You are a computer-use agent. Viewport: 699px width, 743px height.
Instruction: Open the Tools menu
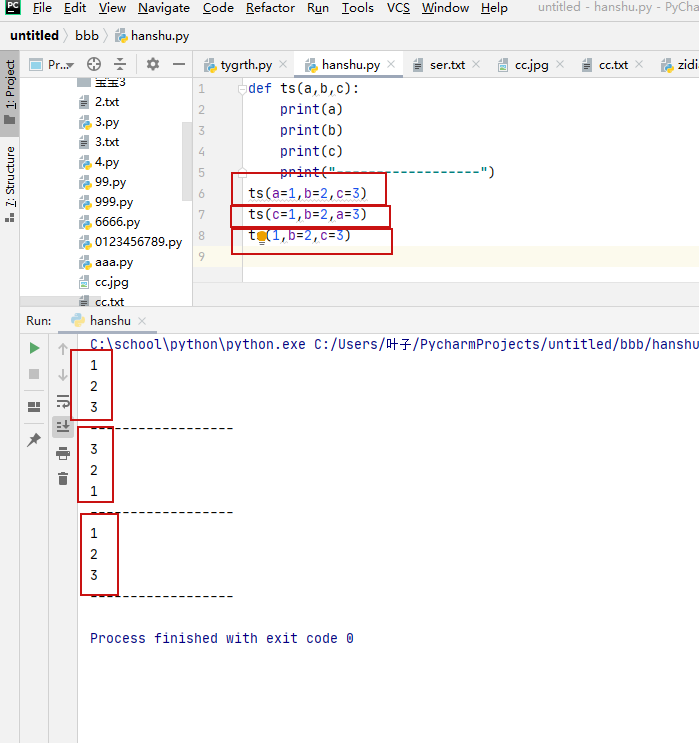point(358,8)
